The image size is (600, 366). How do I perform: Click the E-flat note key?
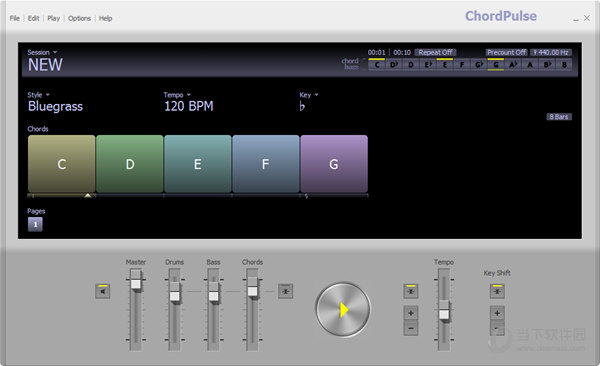(428, 65)
